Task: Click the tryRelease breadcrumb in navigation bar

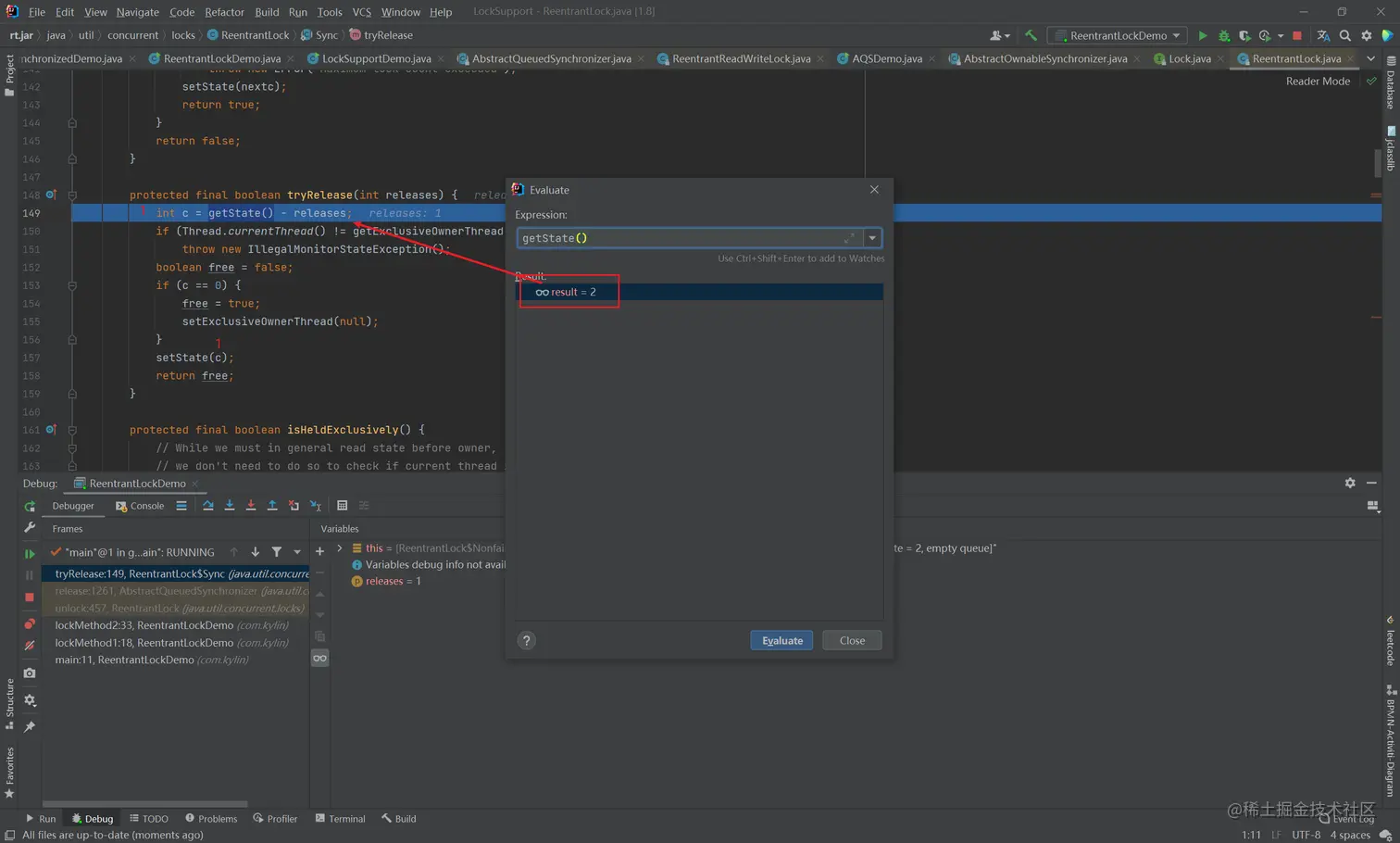Action: pyautogui.click(x=381, y=35)
